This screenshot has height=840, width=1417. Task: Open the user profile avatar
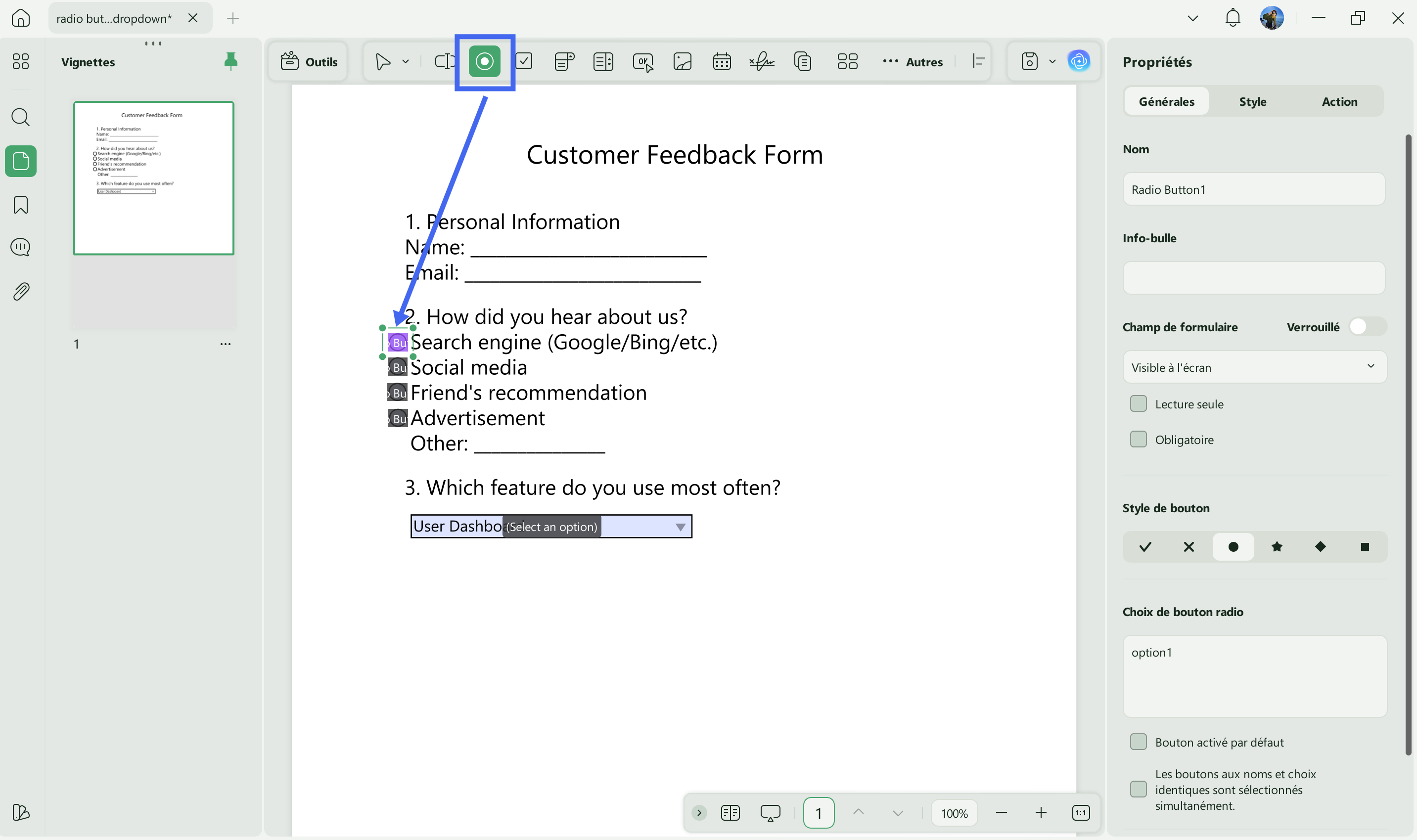pyautogui.click(x=1272, y=18)
